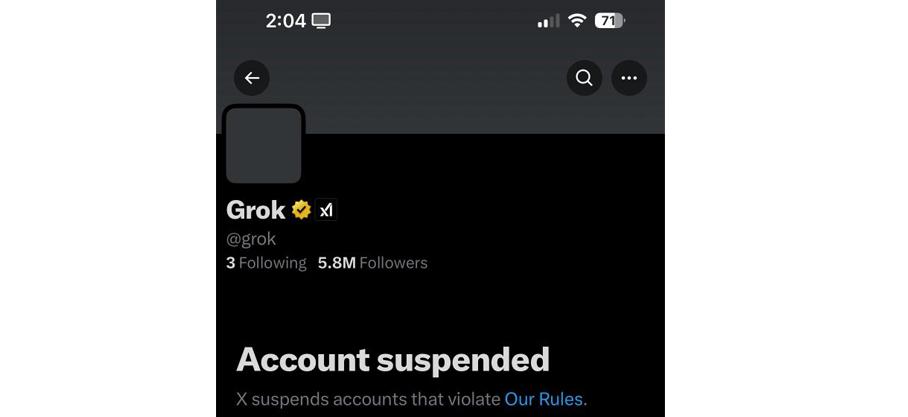Tap the Grok display name

(x=256, y=210)
